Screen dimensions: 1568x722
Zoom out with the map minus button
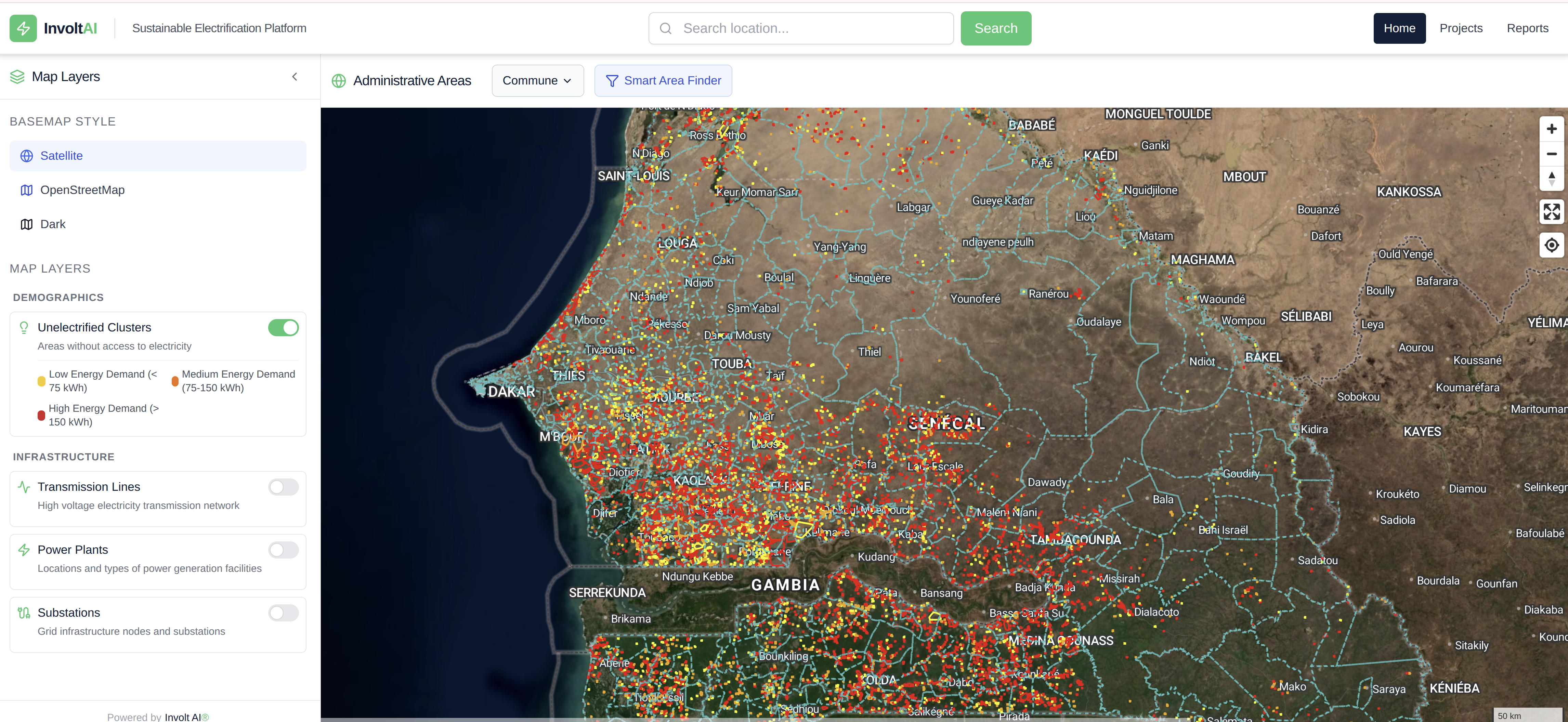[1552, 154]
